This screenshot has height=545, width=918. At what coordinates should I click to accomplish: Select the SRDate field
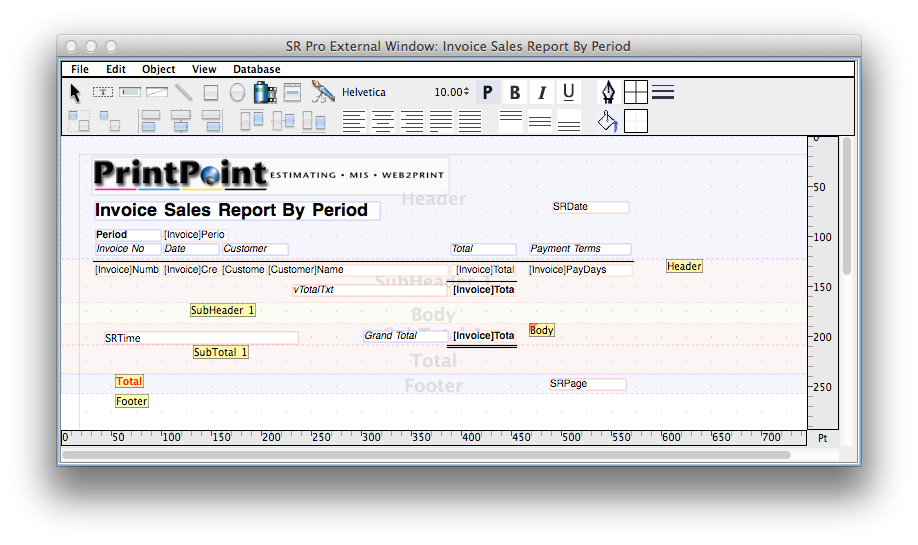tap(590, 207)
